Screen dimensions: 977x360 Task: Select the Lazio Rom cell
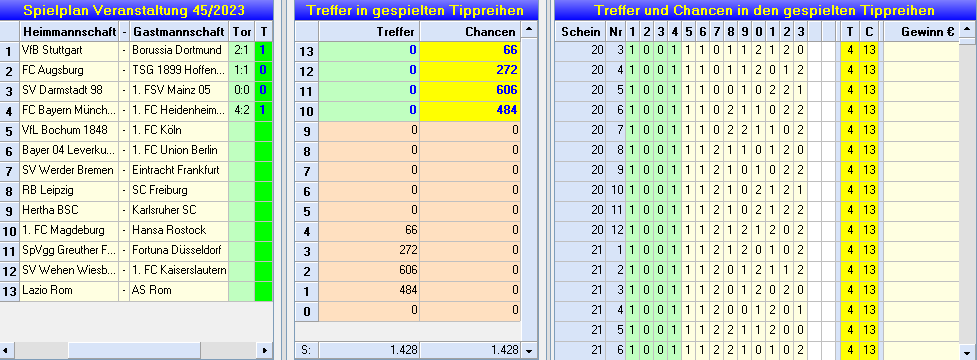pyautogui.click(x=69, y=290)
